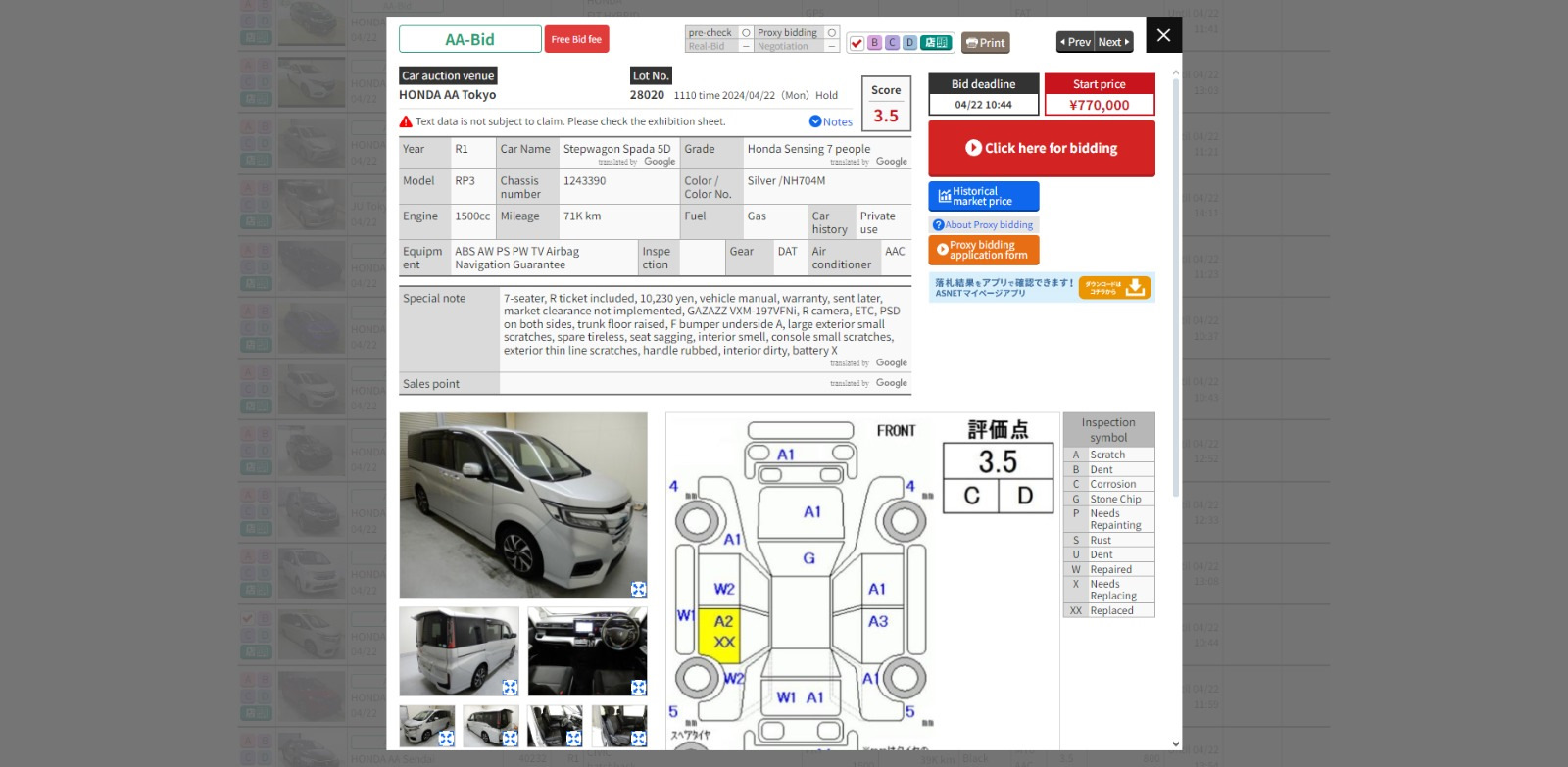The image size is (1568, 767).
Task: Click the green store-visit badge icon
Action: [x=936, y=43]
